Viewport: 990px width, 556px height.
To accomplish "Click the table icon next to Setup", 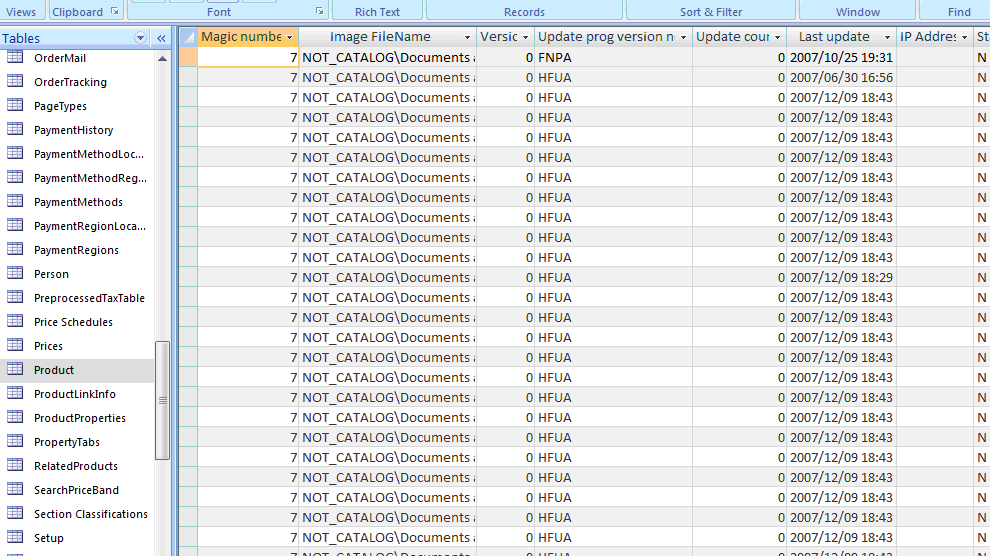I will [15, 538].
